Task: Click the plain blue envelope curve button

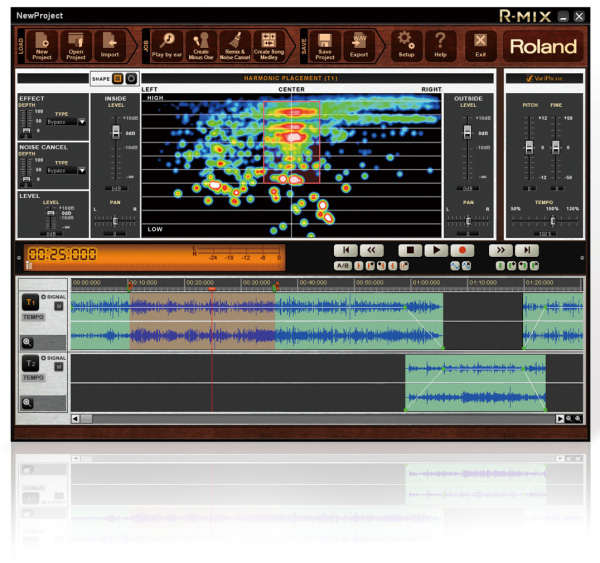Action: (x=455, y=266)
